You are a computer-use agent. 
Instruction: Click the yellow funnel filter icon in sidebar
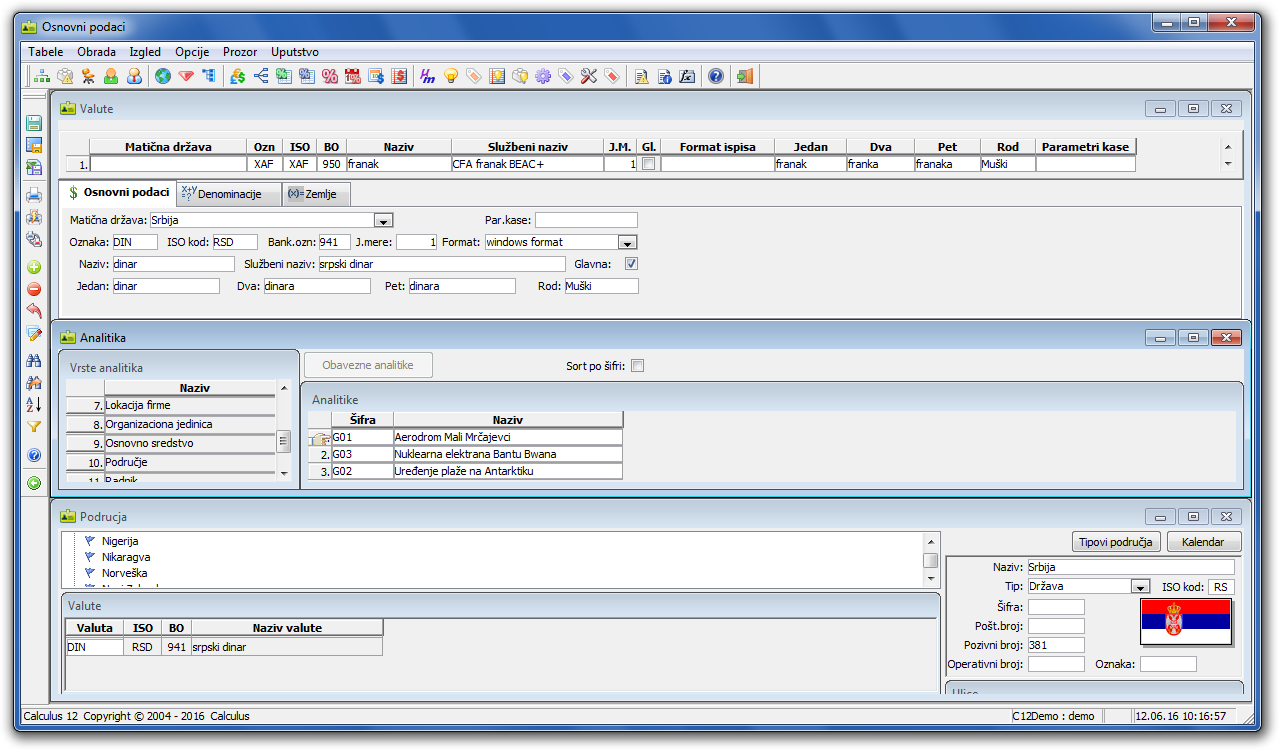[34, 427]
